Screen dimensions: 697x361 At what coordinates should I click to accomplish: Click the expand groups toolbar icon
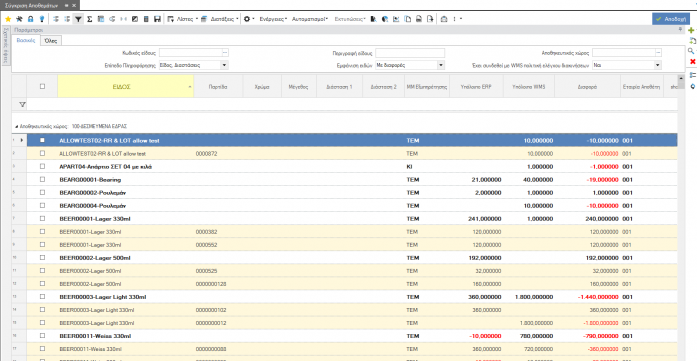coord(56,19)
